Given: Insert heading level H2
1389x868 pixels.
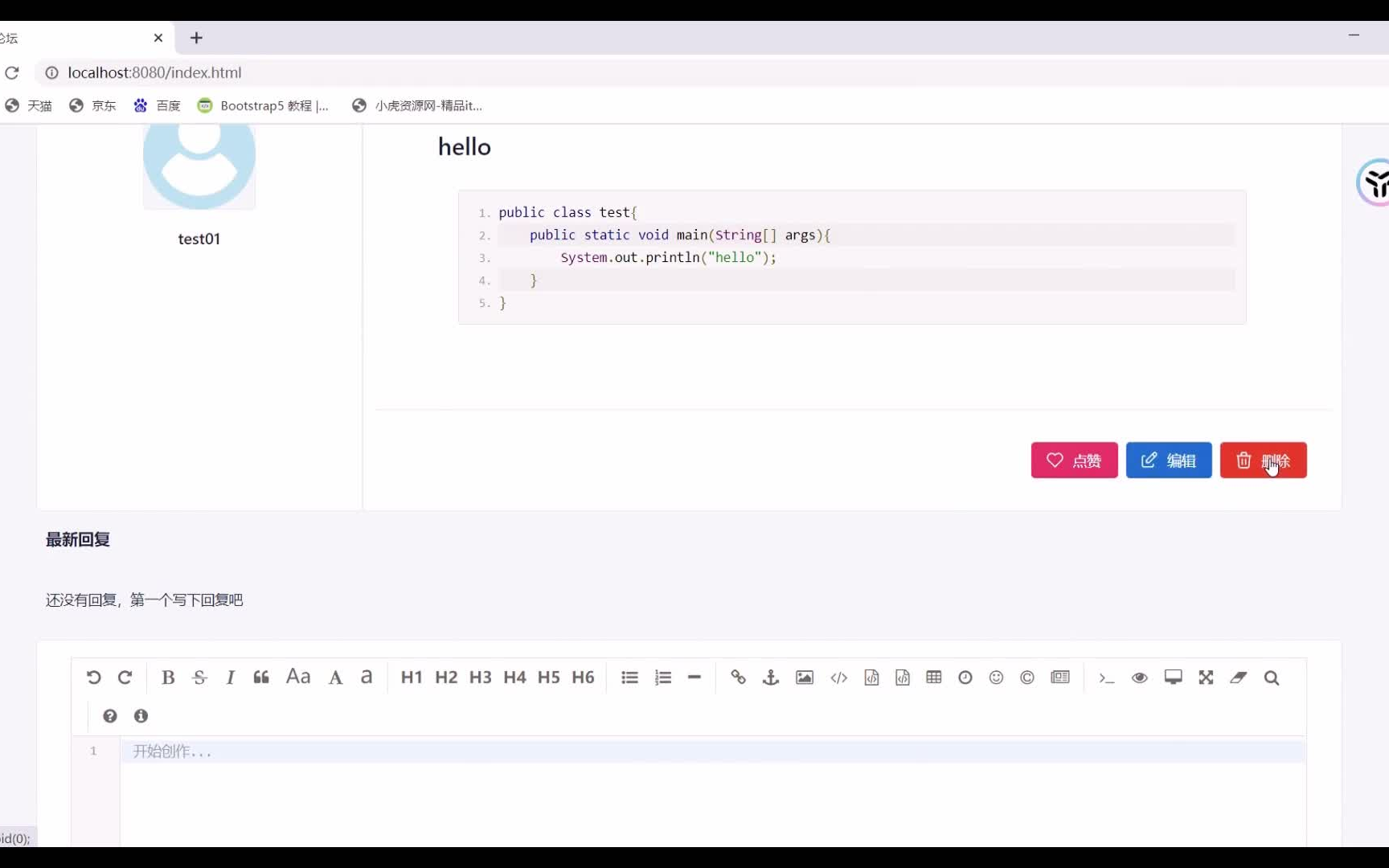Looking at the screenshot, I should [x=446, y=678].
